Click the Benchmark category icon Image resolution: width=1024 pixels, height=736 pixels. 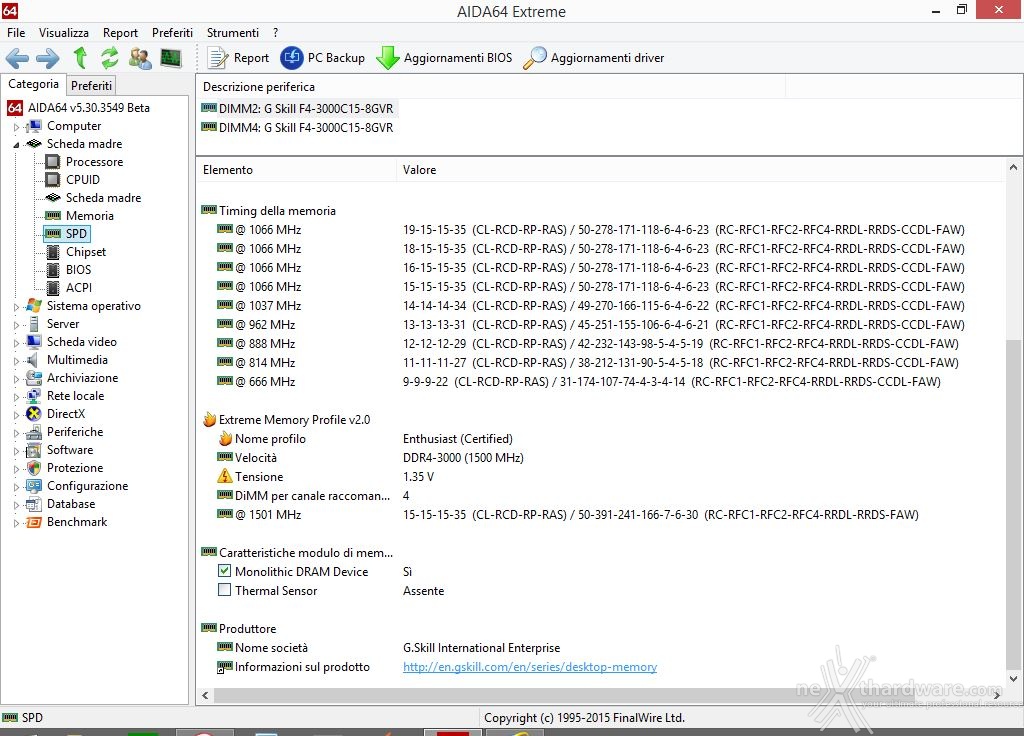[34, 522]
